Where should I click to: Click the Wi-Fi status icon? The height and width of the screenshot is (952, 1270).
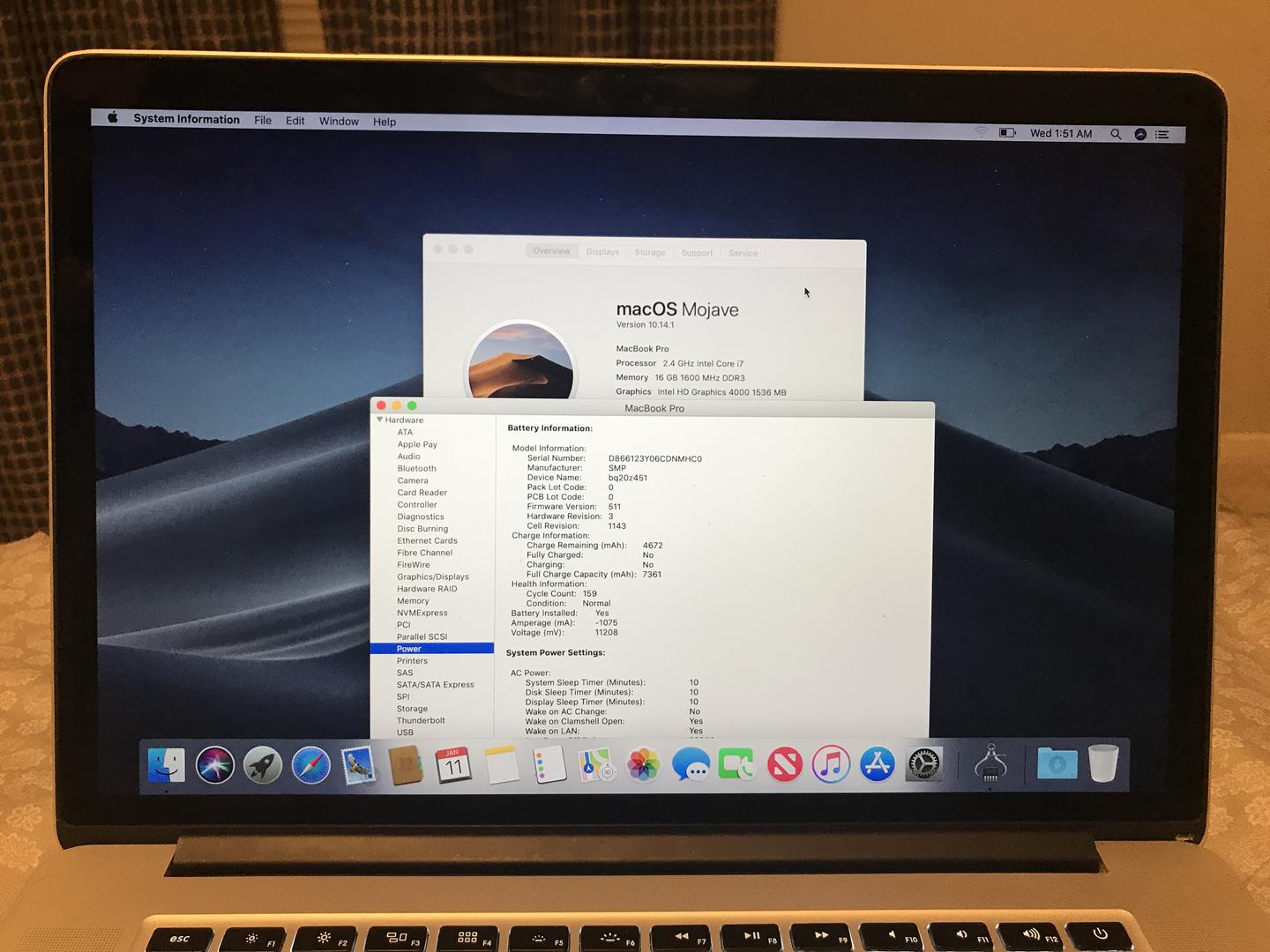pyautogui.click(x=982, y=132)
